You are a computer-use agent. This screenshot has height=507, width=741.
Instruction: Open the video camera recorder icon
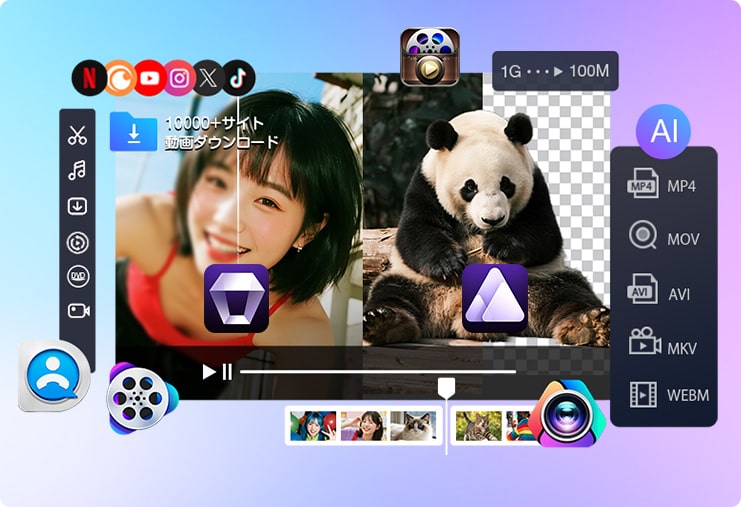[x=78, y=310]
